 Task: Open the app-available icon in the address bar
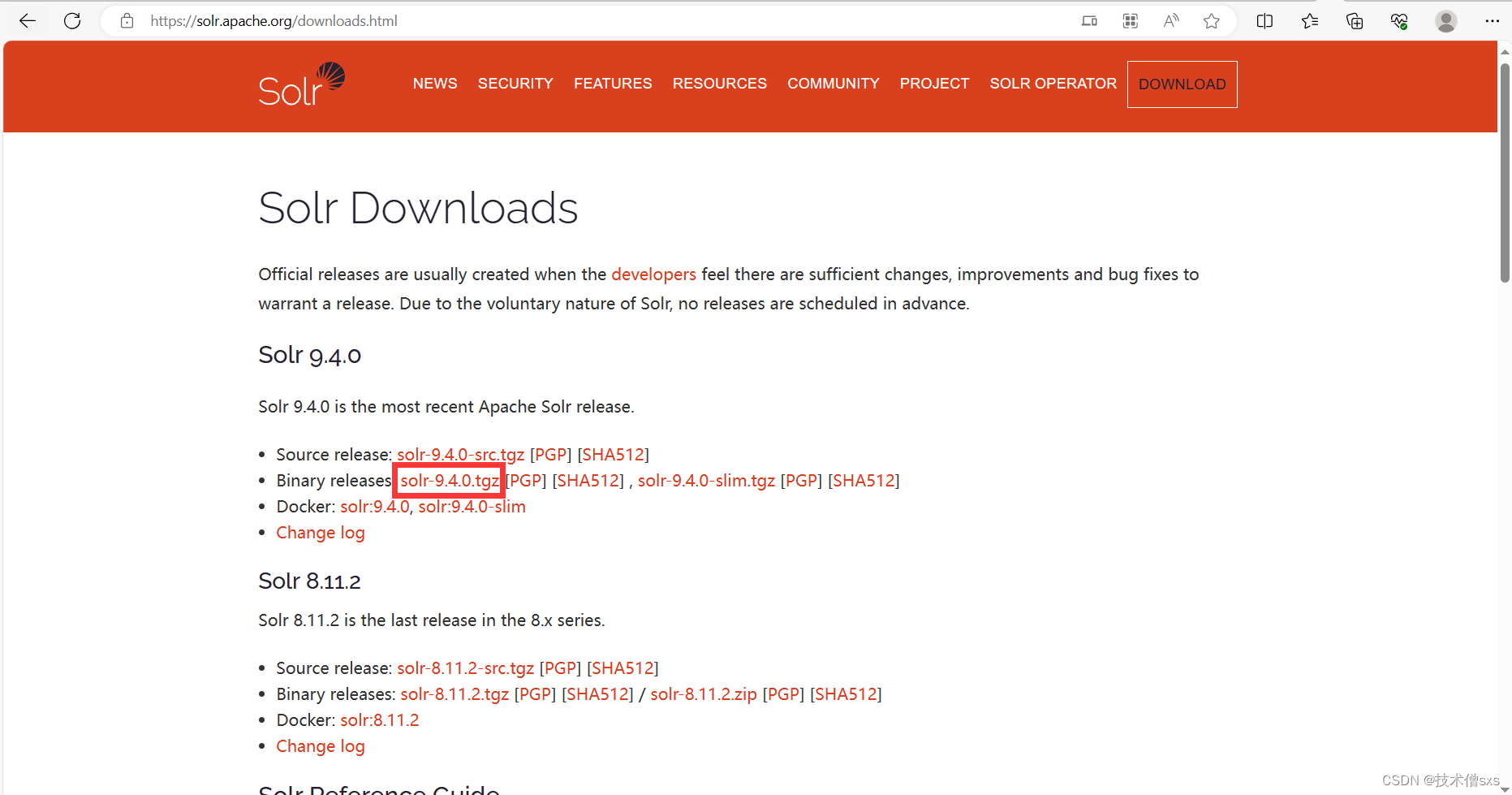tap(1089, 21)
